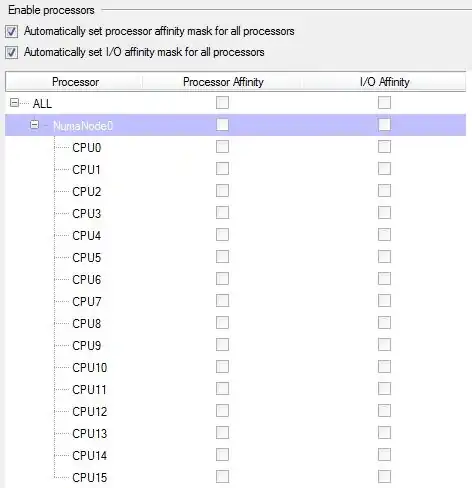Toggle I/O Affinity for NumaNode0

click(x=384, y=125)
